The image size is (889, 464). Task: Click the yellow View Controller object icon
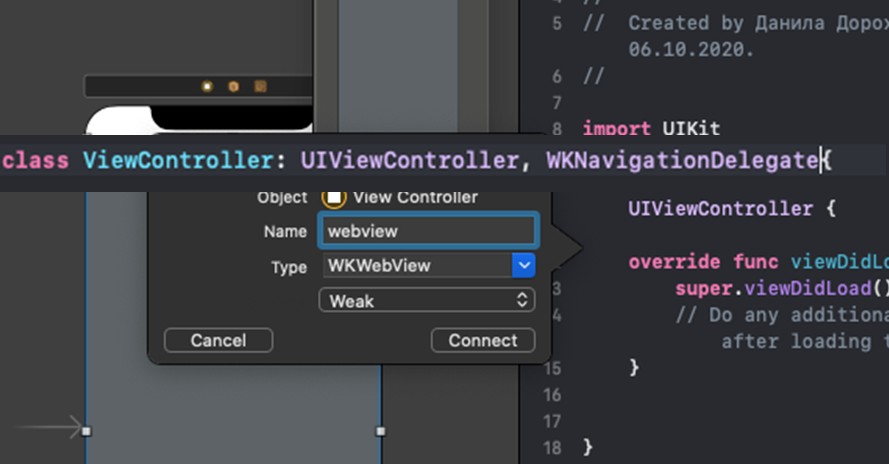pos(334,197)
